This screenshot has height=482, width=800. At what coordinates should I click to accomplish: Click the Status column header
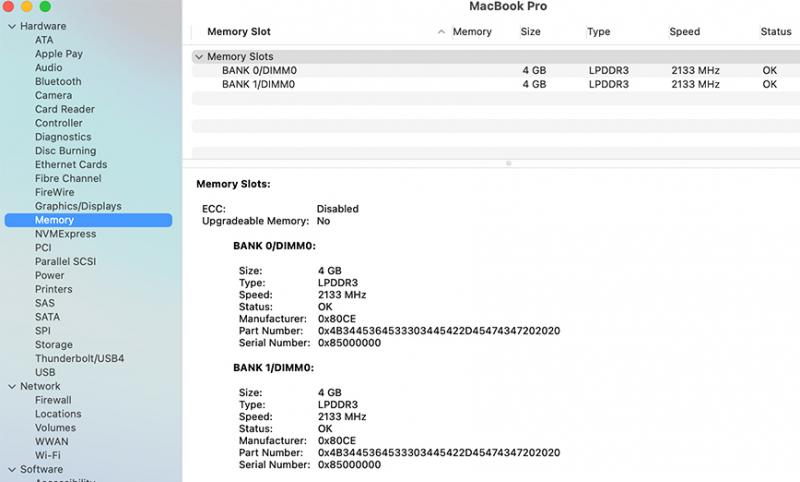pos(775,32)
